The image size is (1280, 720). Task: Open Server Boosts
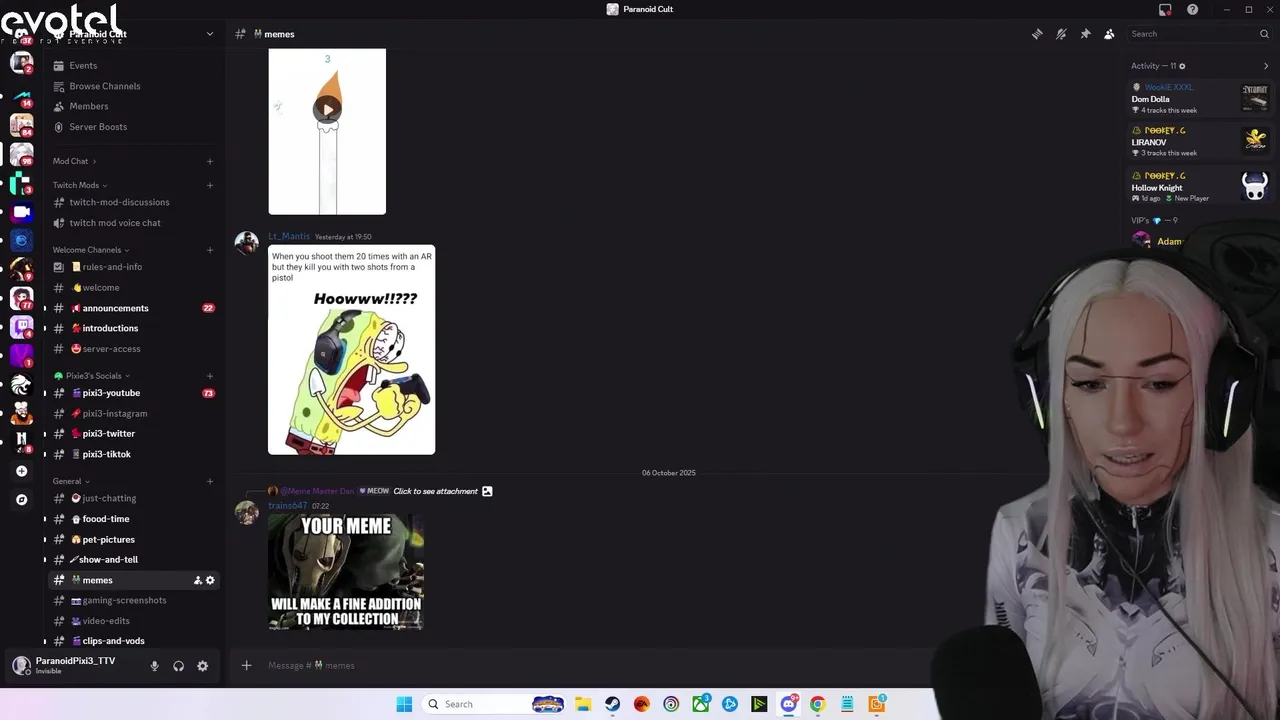pyautogui.click(x=97, y=127)
